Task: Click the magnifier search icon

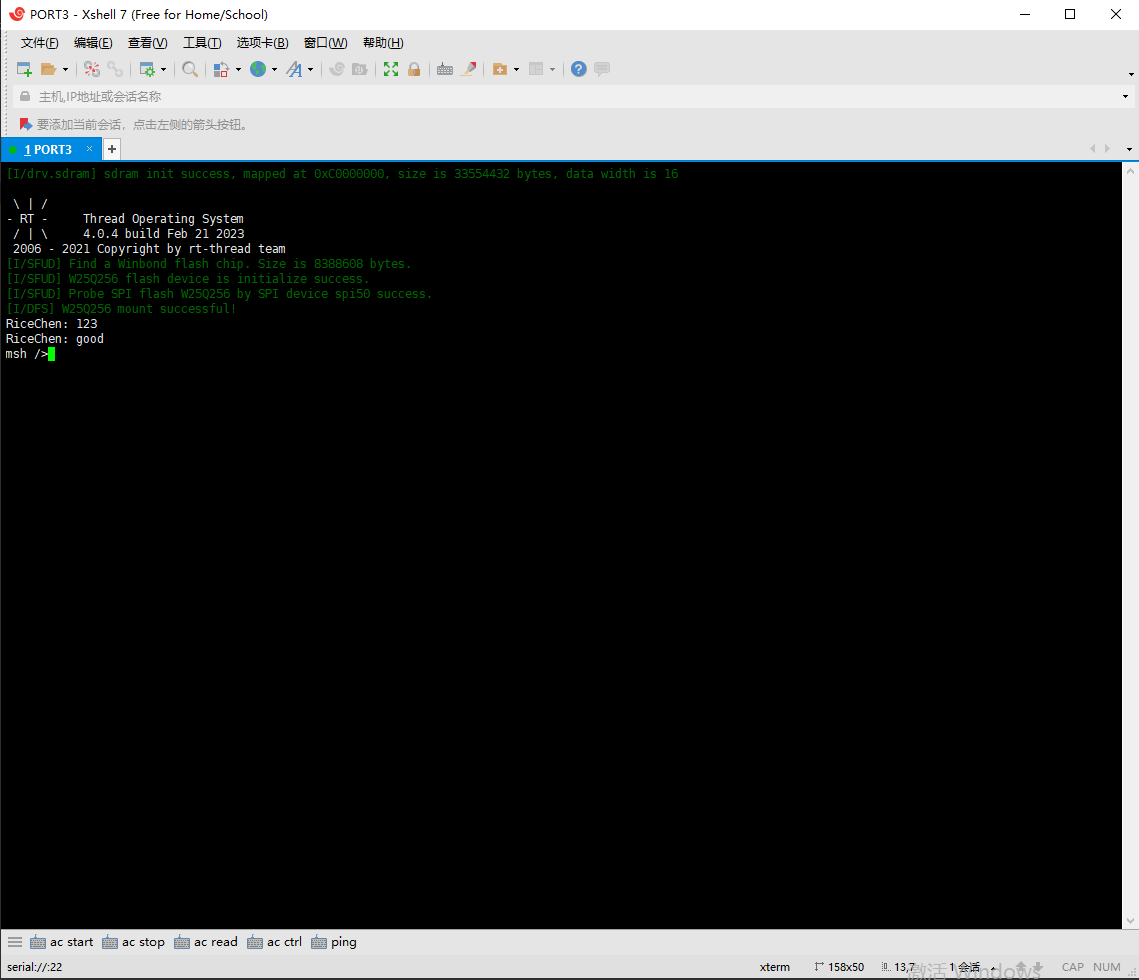Action: click(190, 69)
